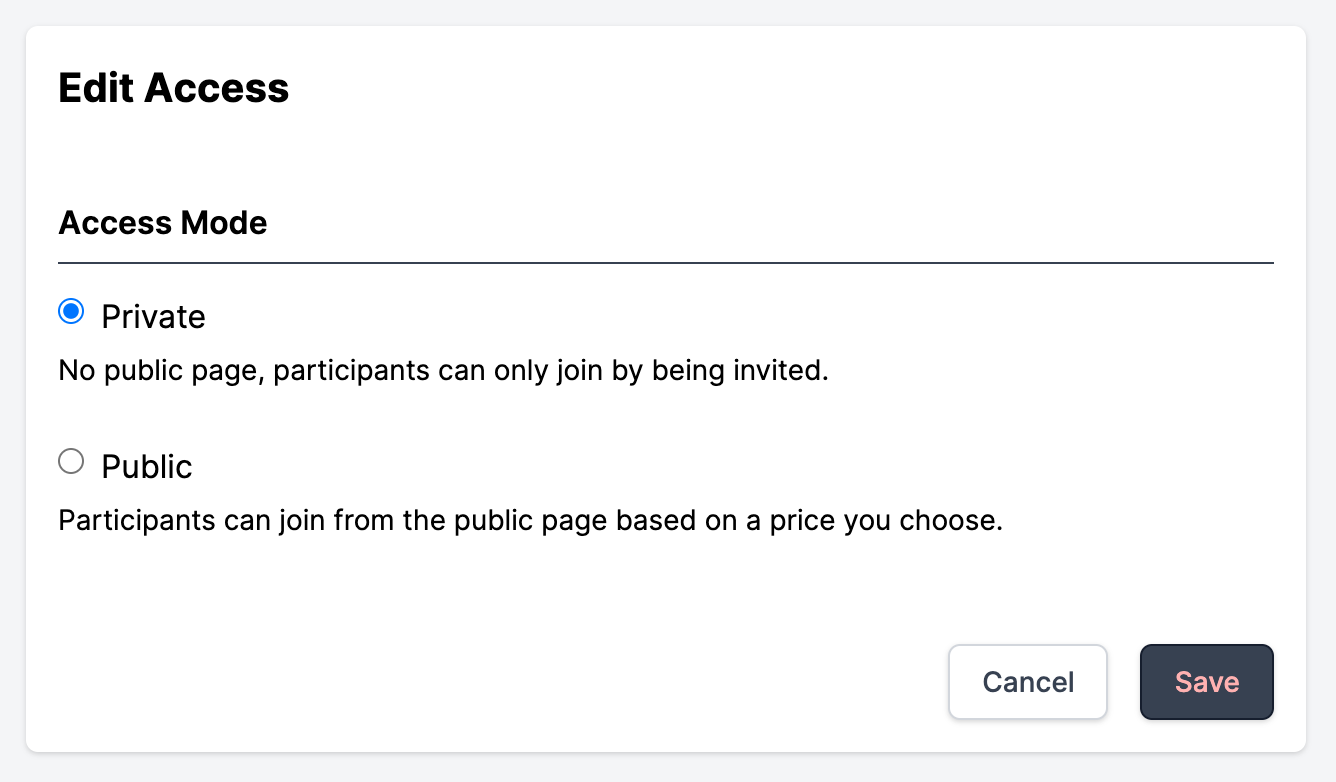Click the Access Mode section heading
This screenshot has height=782, width=1336.
coord(163,222)
